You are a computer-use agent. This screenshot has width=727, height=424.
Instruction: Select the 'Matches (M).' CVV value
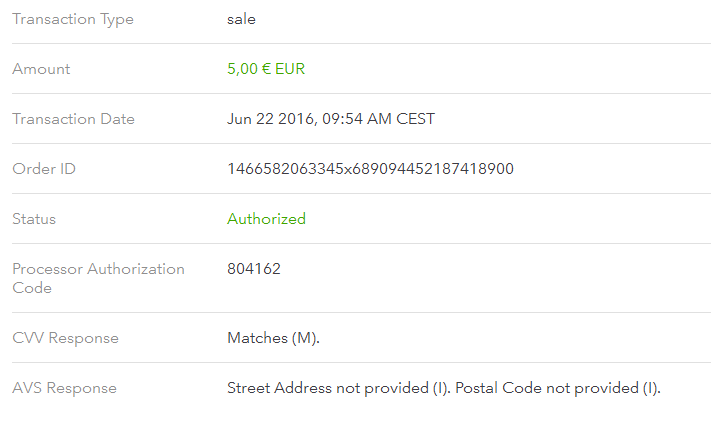click(x=274, y=338)
